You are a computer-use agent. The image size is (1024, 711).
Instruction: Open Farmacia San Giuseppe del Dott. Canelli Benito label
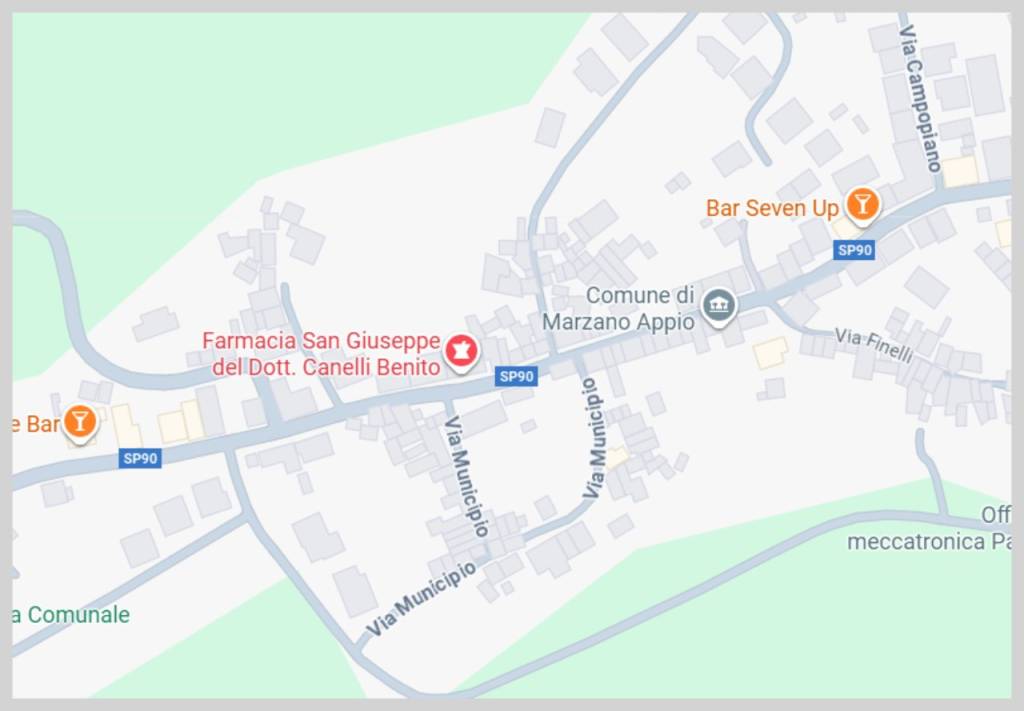pyautogui.click(x=321, y=353)
